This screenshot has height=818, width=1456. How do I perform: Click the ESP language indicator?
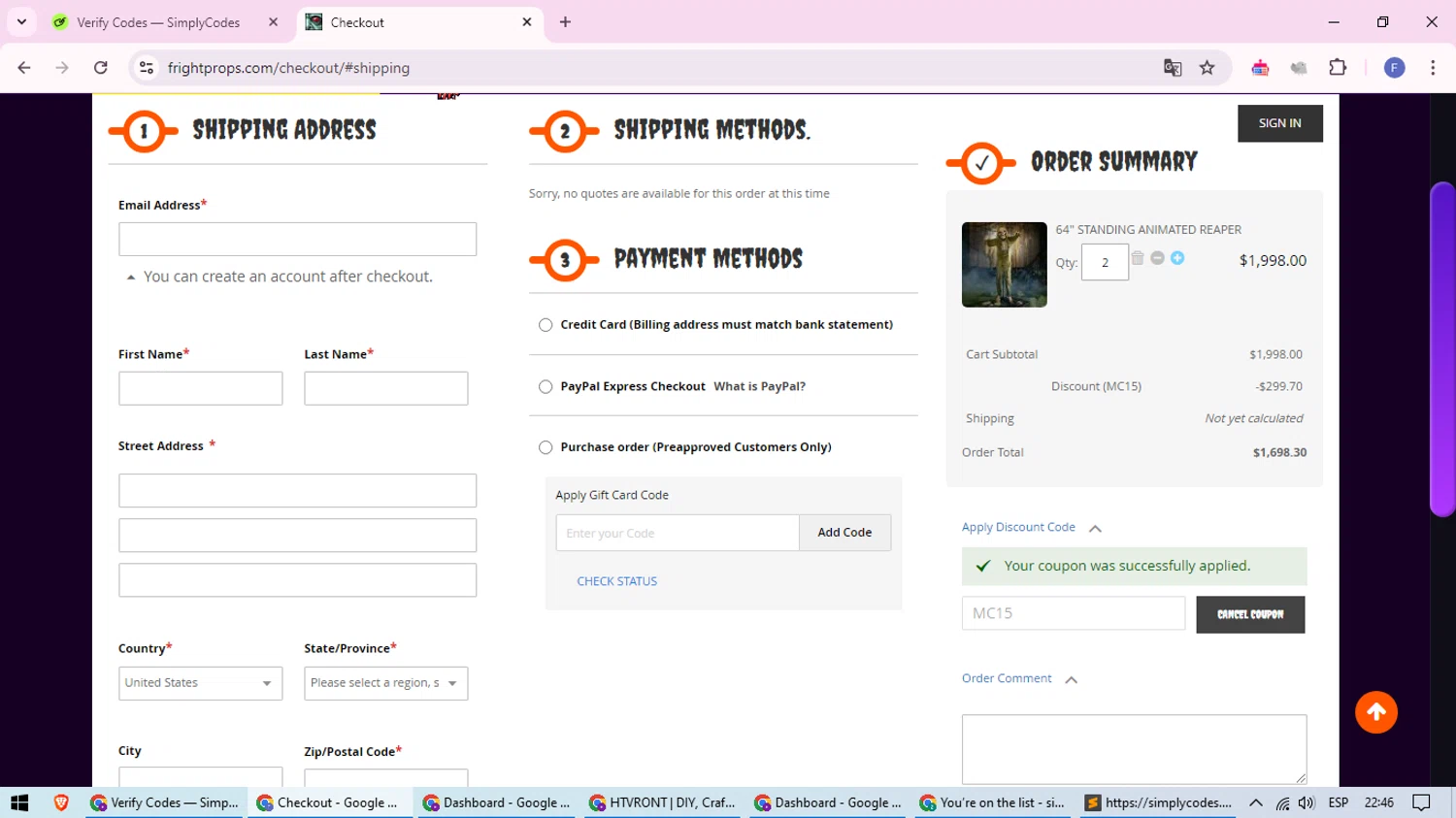pyautogui.click(x=1339, y=802)
